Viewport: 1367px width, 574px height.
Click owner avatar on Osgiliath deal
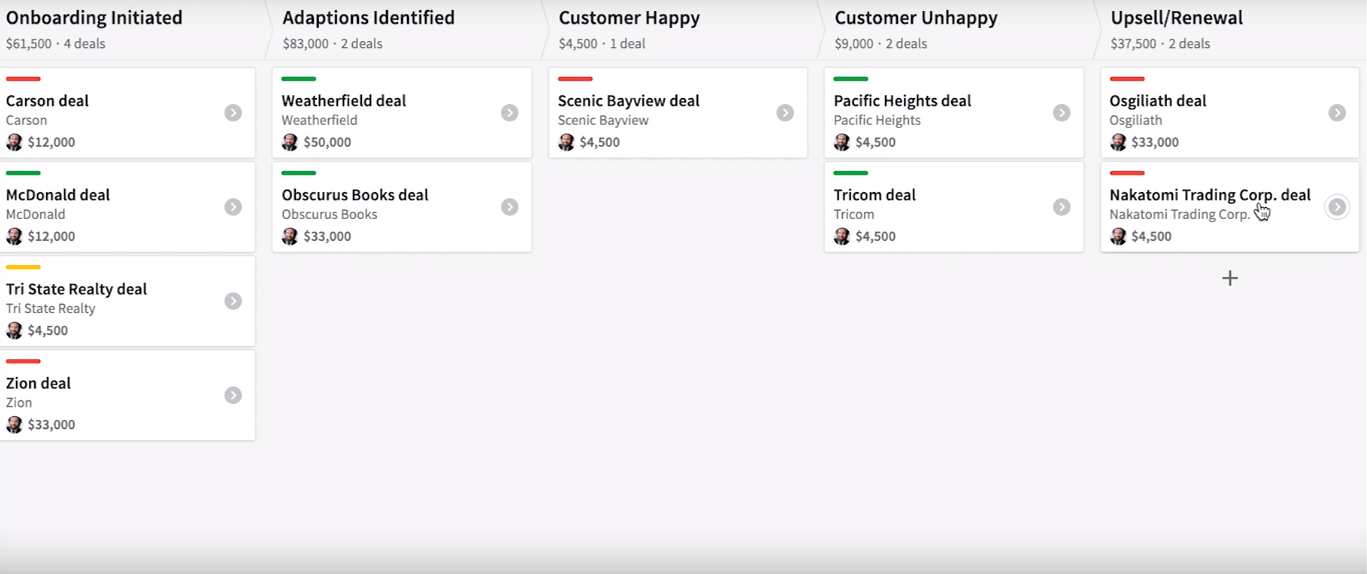[x=1118, y=142]
